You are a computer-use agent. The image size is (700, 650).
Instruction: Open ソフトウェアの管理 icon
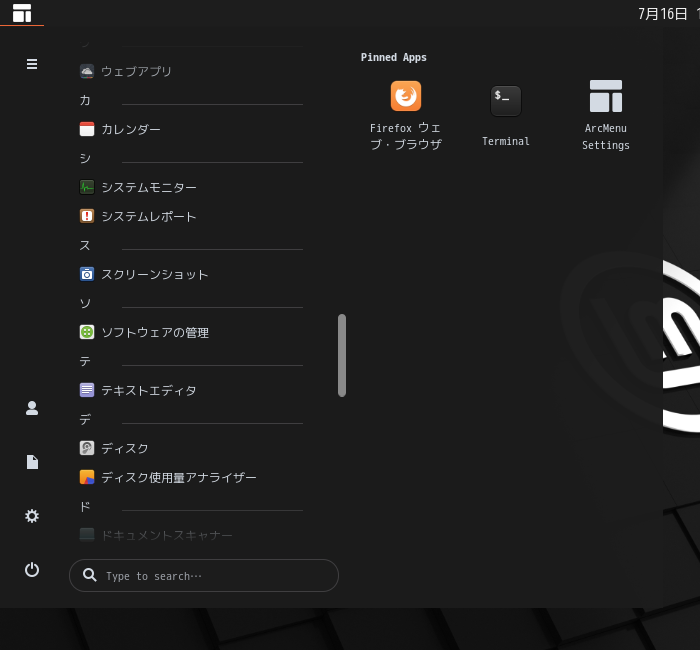(x=87, y=332)
